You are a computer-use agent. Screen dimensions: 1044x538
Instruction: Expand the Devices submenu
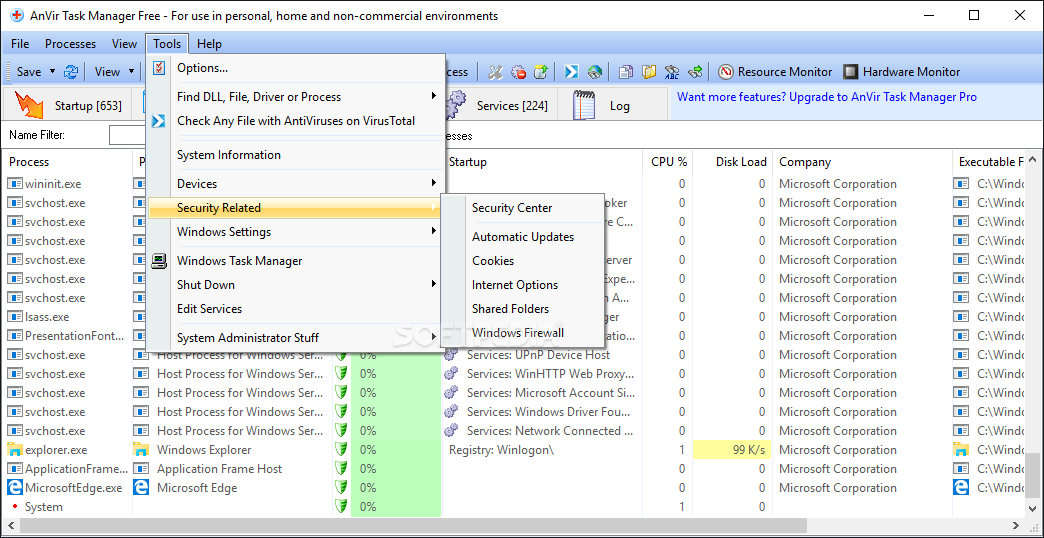(434, 183)
